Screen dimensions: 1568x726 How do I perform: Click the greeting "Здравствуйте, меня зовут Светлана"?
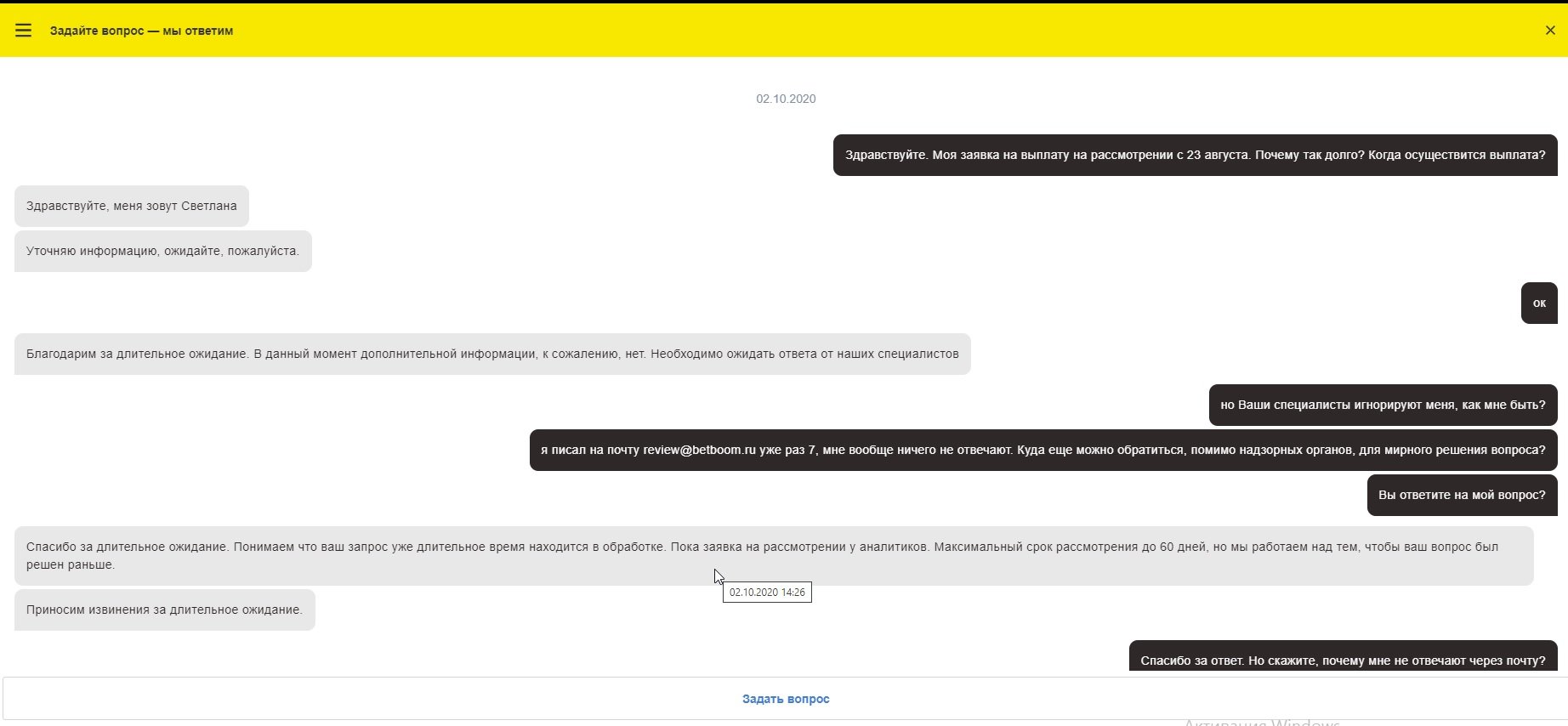tap(132, 206)
